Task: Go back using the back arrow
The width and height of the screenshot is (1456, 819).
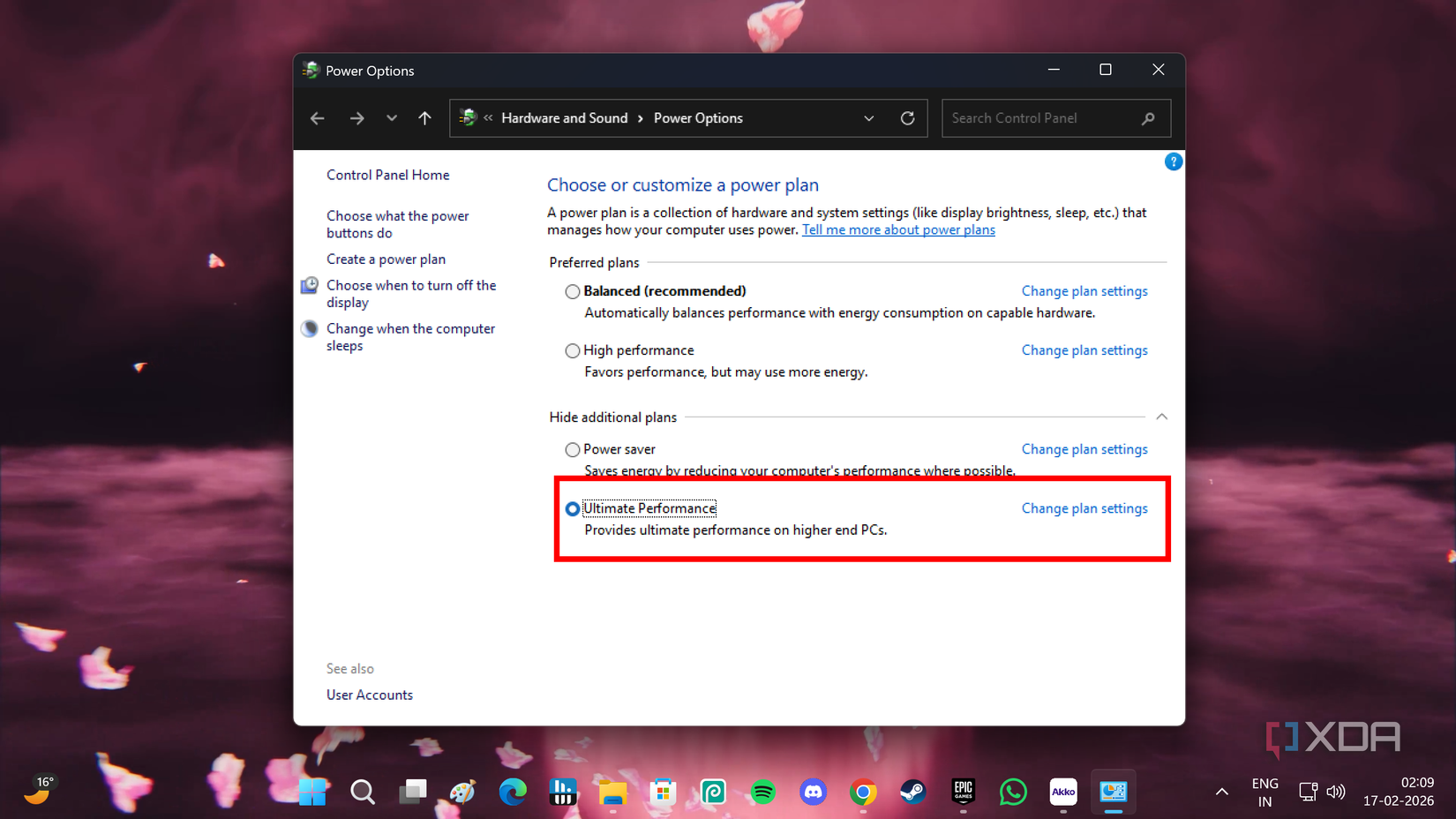Action: pos(318,118)
